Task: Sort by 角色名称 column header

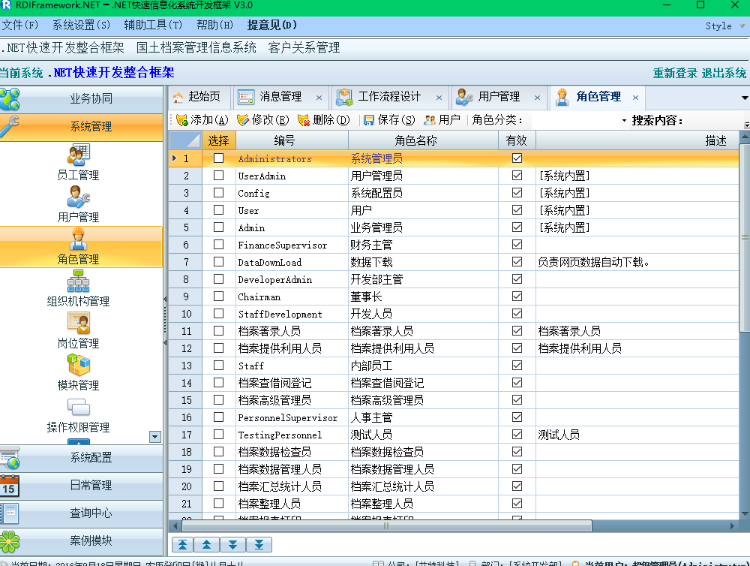Action: click(x=423, y=140)
